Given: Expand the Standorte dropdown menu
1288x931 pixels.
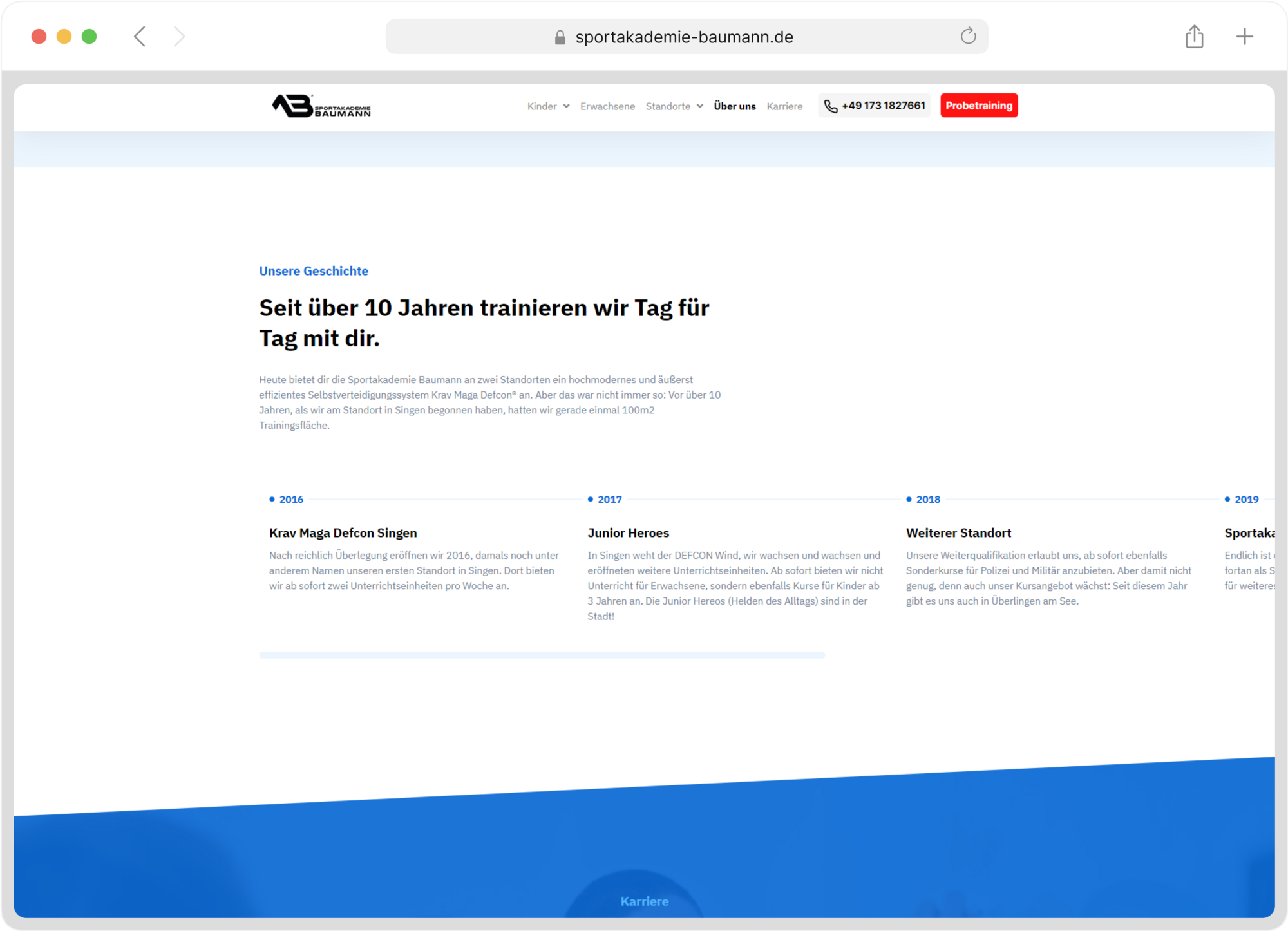Looking at the screenshot, I should (x=674, y=106).
